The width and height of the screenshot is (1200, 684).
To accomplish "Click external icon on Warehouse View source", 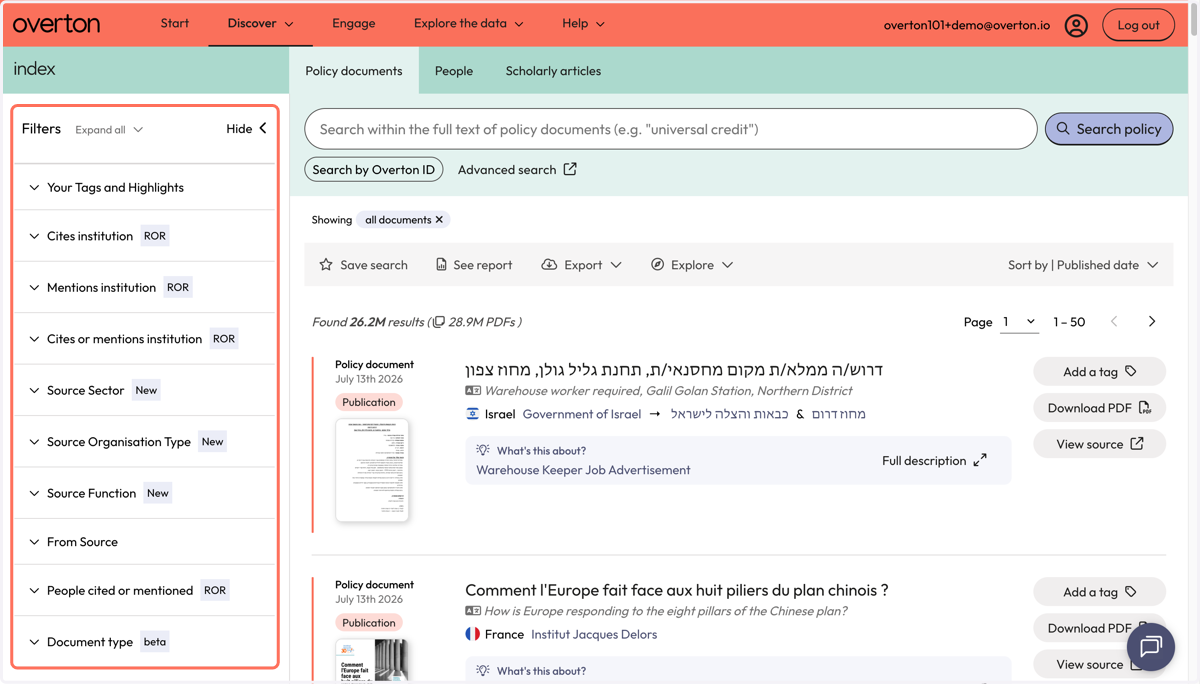I will pos(1137,444).
